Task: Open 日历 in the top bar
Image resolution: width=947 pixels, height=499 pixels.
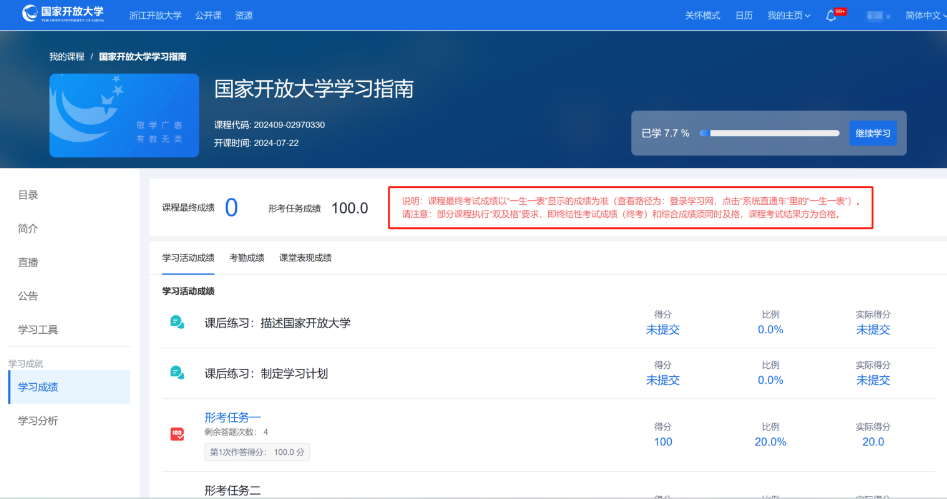Action: point(743,16)
